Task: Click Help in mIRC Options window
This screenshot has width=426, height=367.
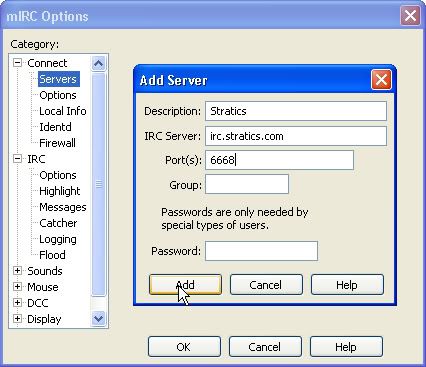Action: coord(346,347)
